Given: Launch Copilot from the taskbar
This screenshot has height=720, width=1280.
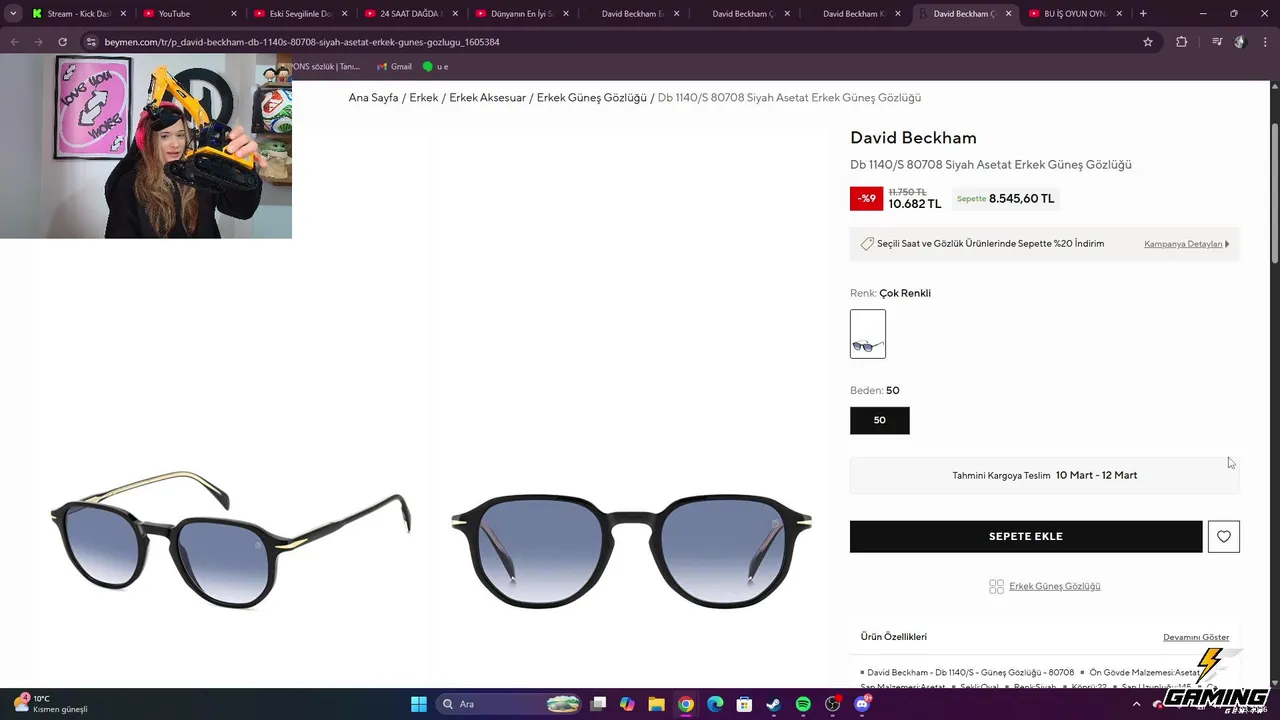Looking at the screenshot, I should [x=627, y=704].
